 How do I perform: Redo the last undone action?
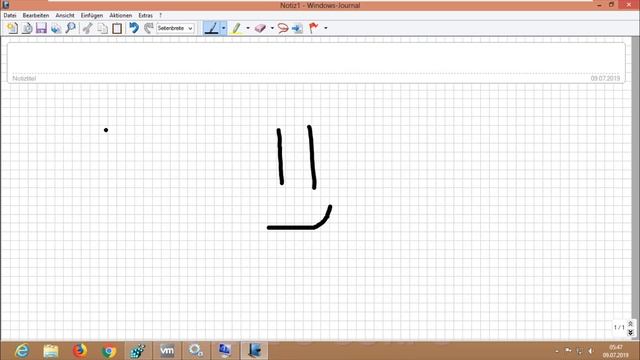tap(149, 28)
